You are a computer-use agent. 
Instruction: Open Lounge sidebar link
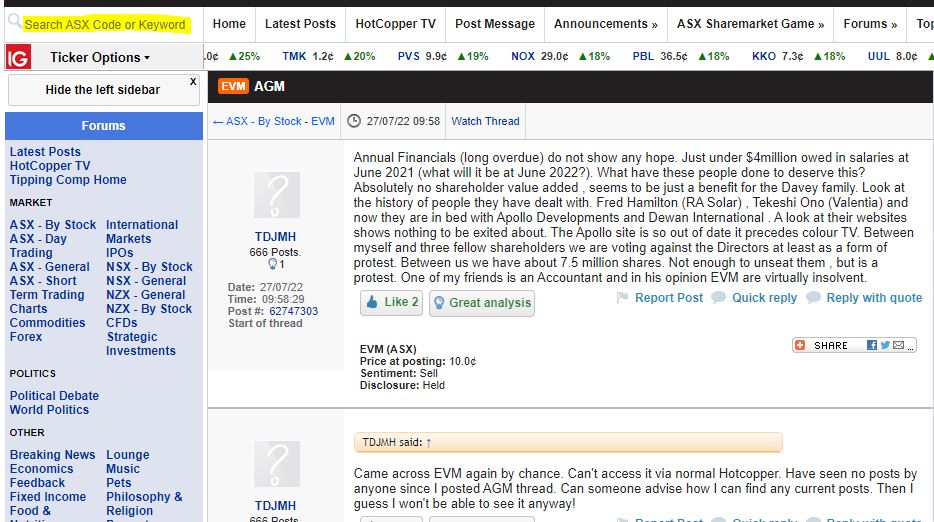tap(127, 455)
